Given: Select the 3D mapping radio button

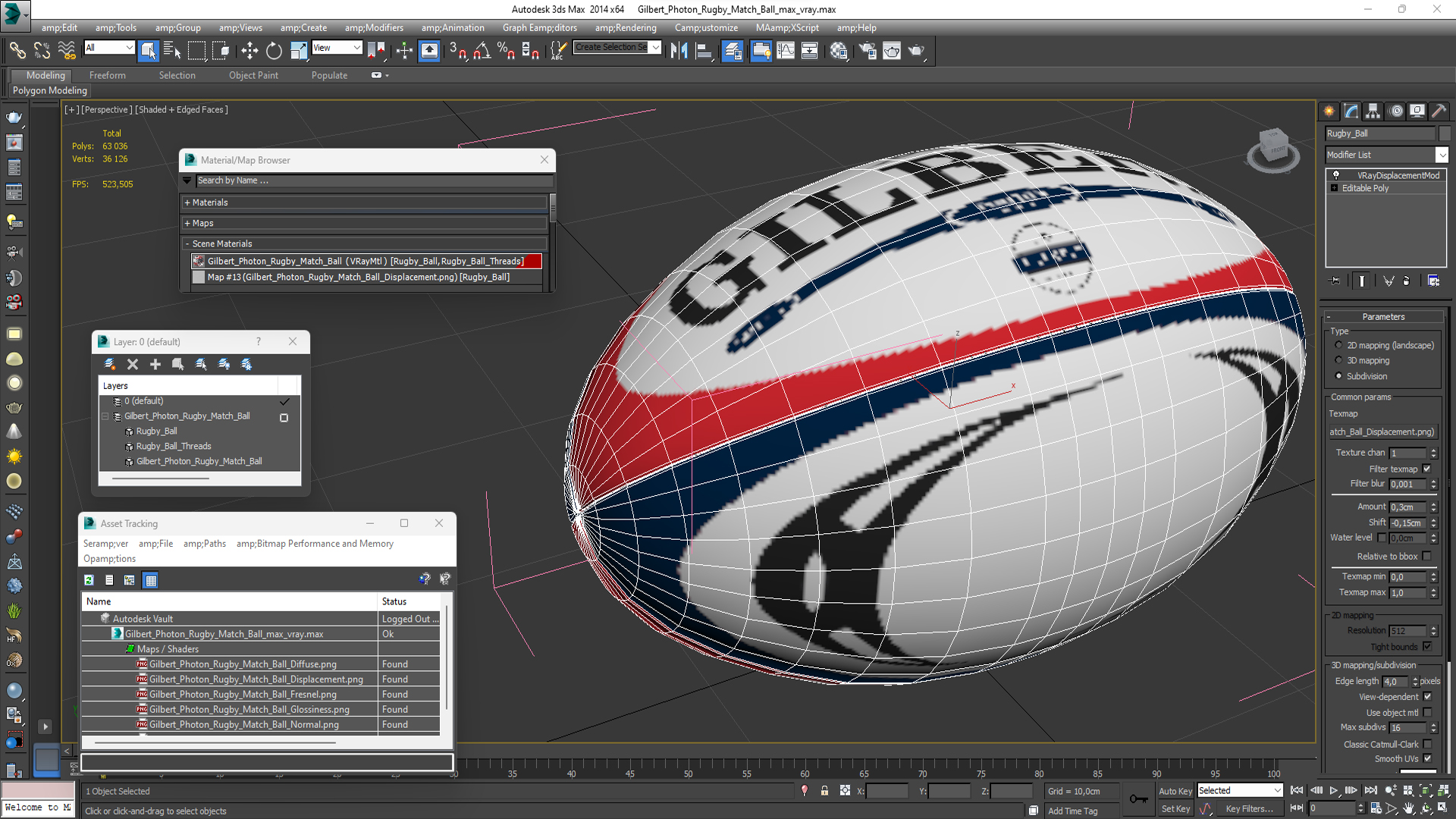Looking at the screenshot, I should pos(1339,361).
